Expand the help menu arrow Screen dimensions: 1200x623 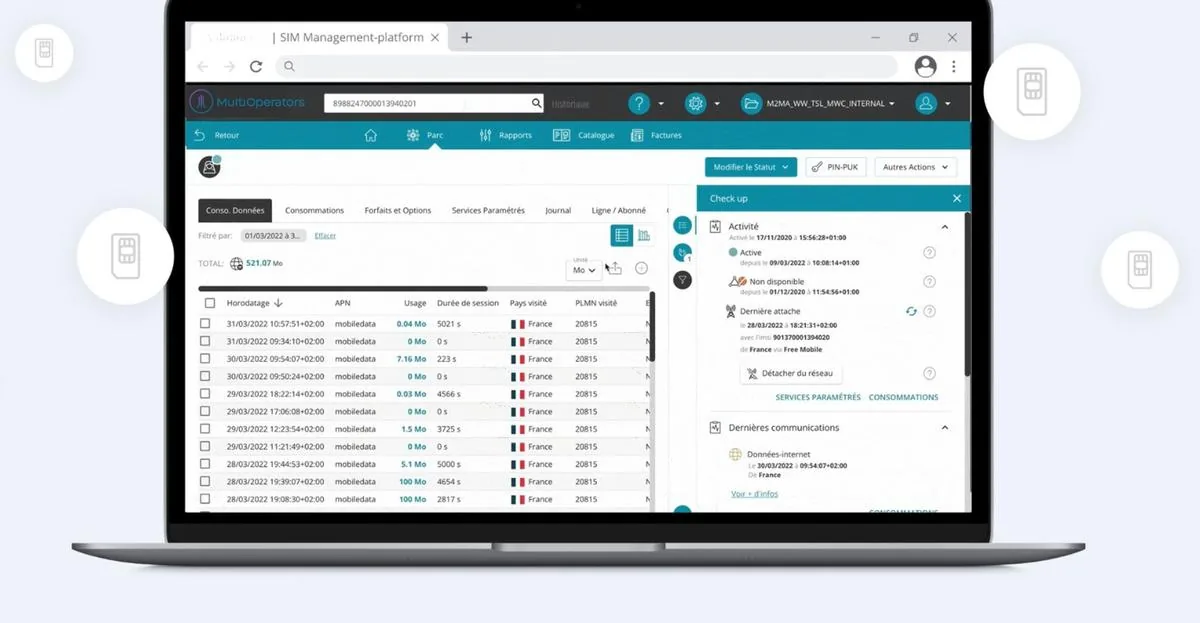pyautogui.click(x=661, y=103)
